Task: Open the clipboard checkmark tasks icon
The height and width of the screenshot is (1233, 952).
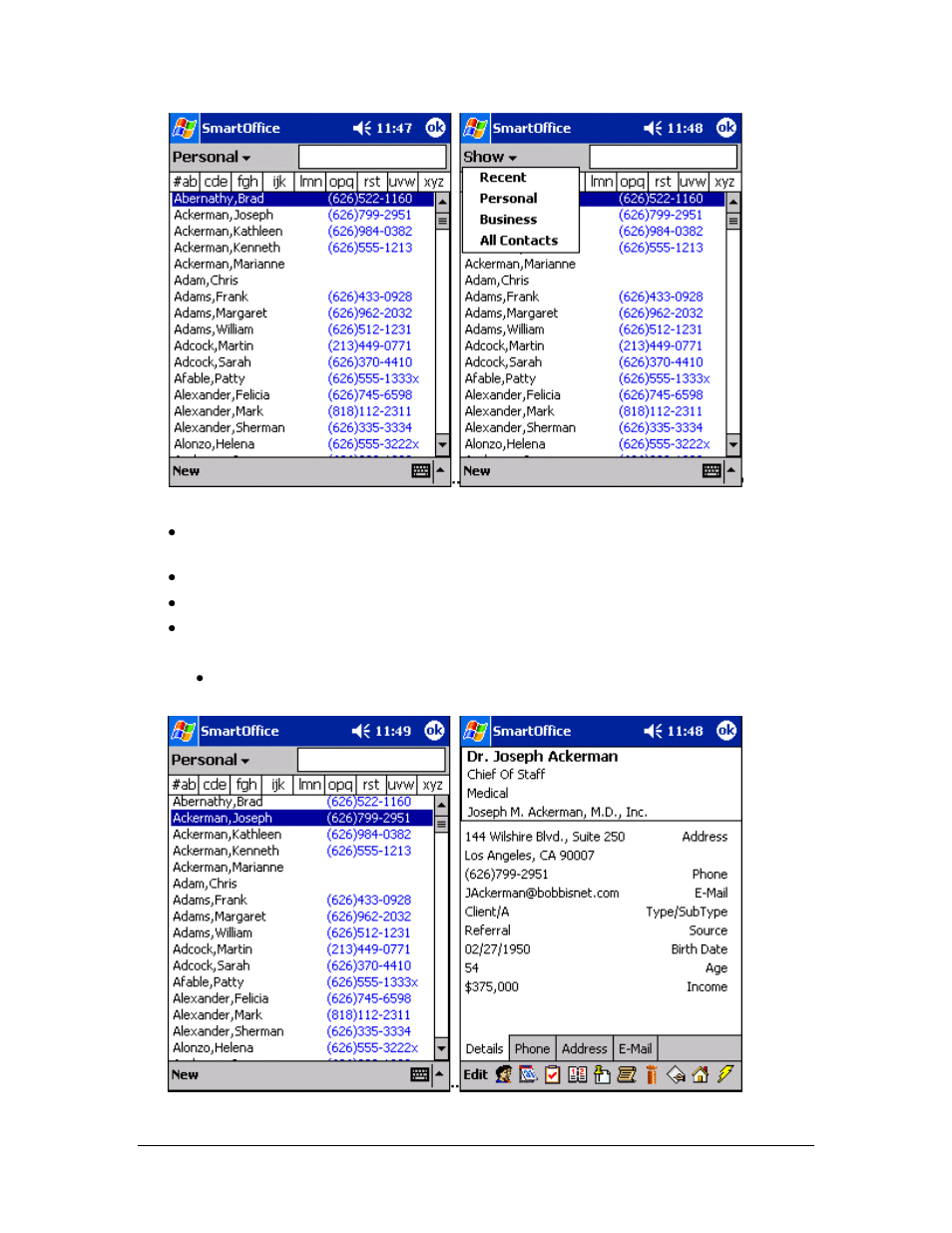Action: pyautogui.click(x=552, y=1074)
